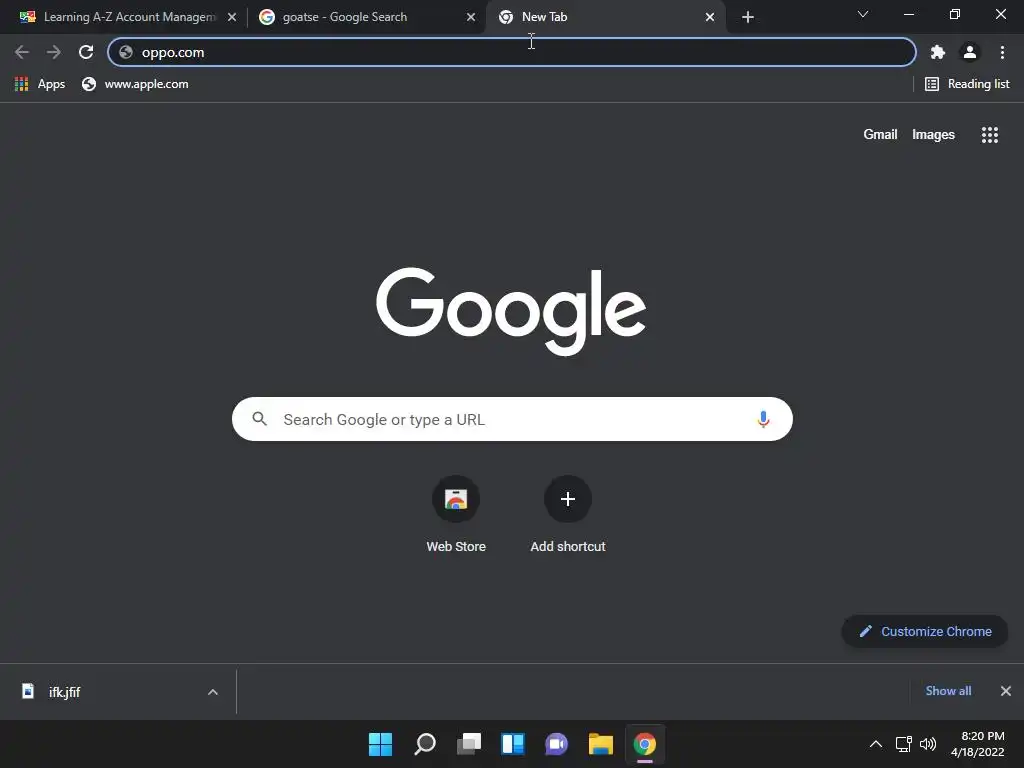Open Windows Start menu
This screenshot has width=1024, height=768.
click(380, 744)
